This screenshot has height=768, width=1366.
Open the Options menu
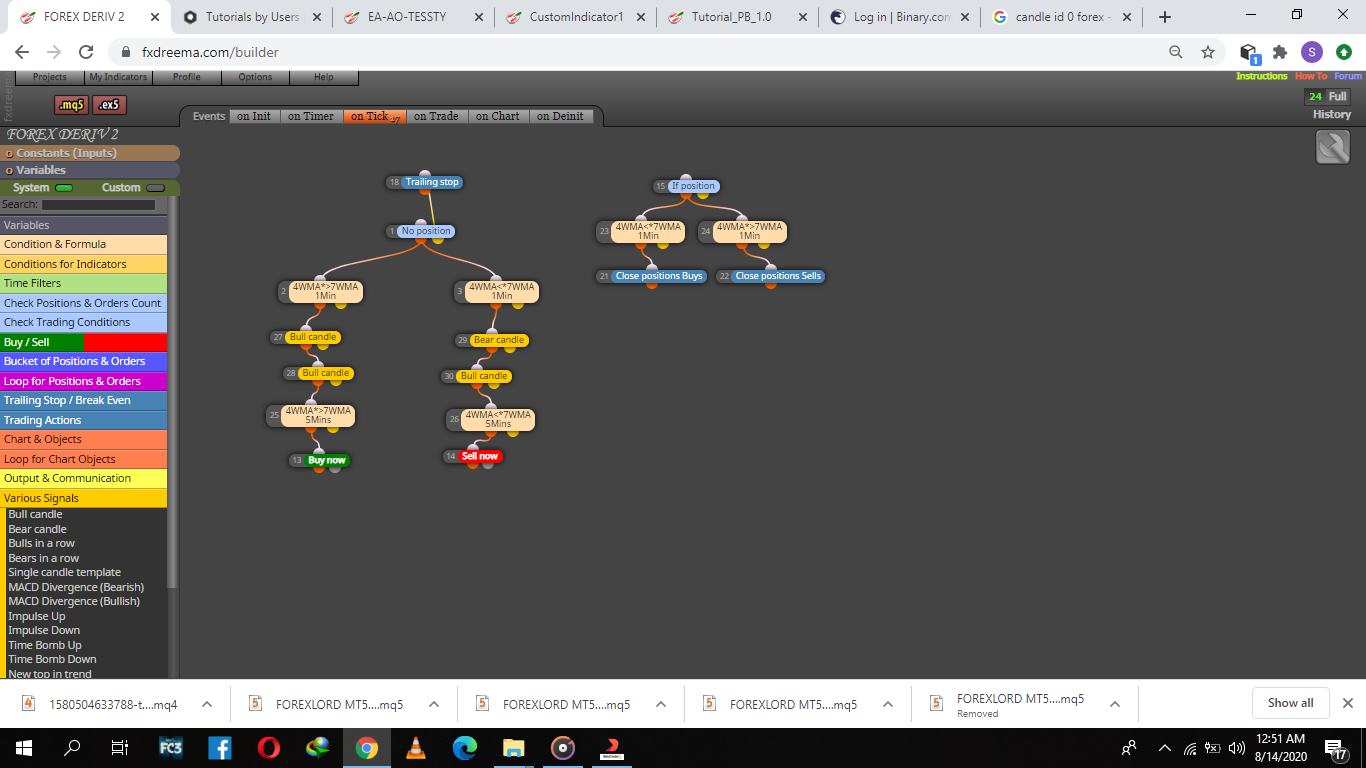255,77
